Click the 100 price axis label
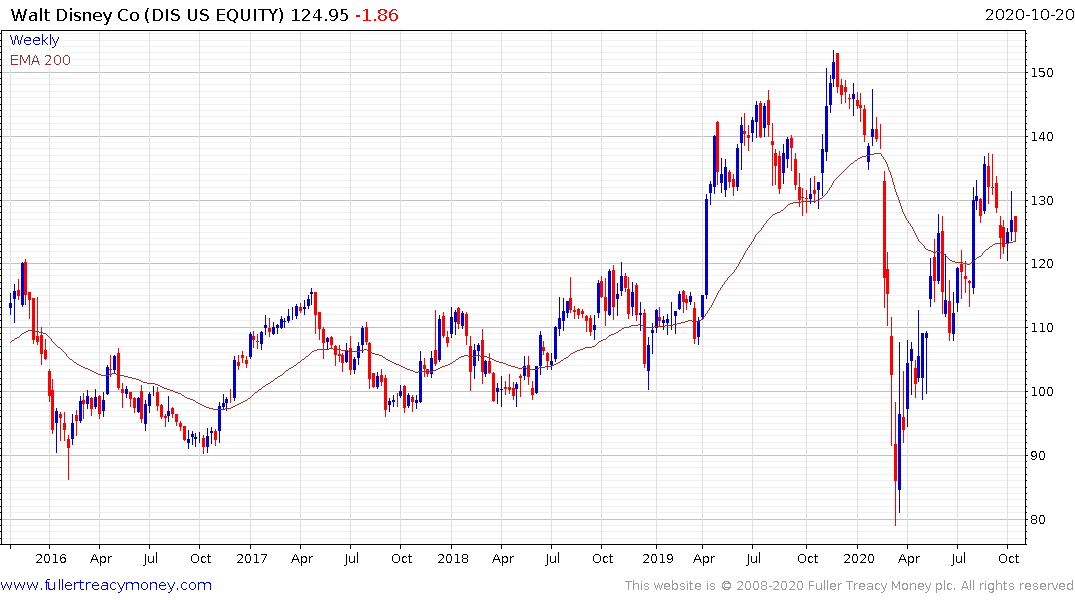This screenshot has height=600, width=1075. (1042, 392)
